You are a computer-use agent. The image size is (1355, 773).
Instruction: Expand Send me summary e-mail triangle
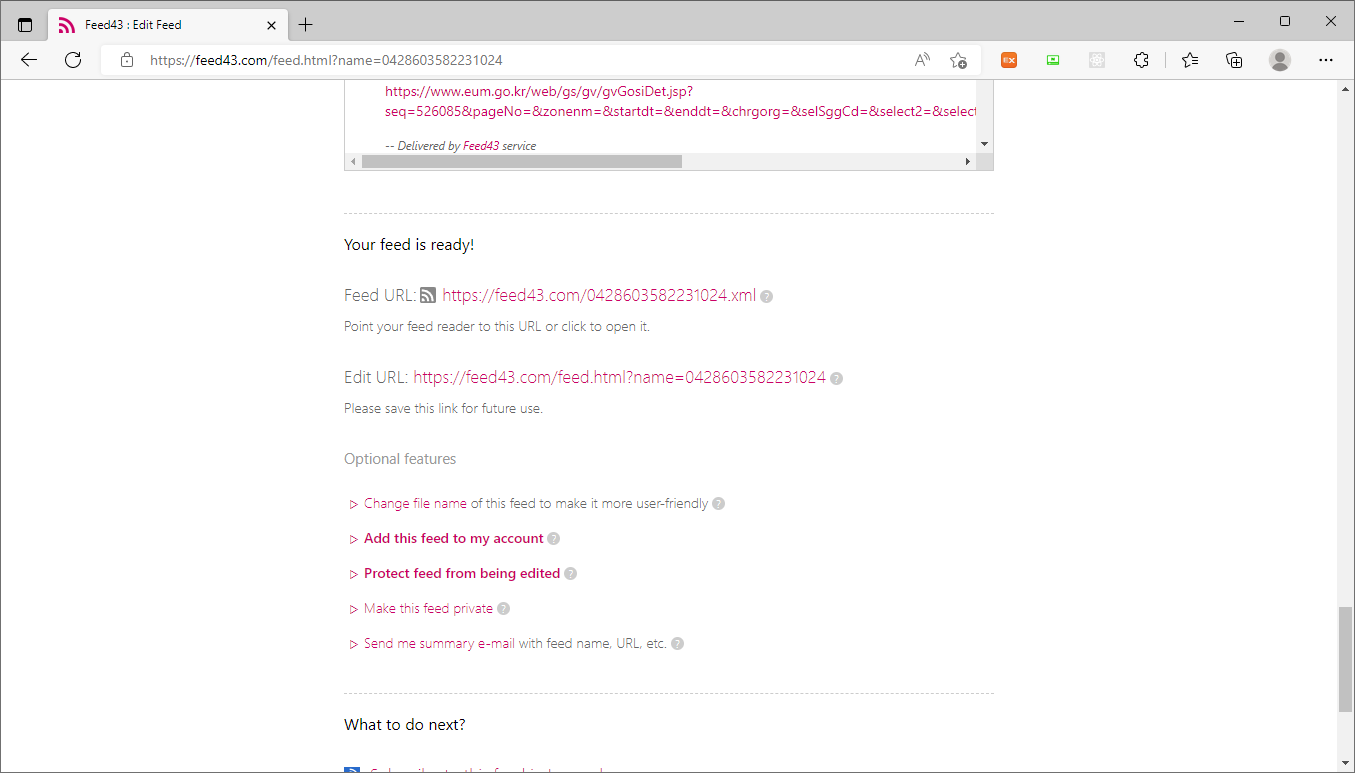click(x=354, y=644)
